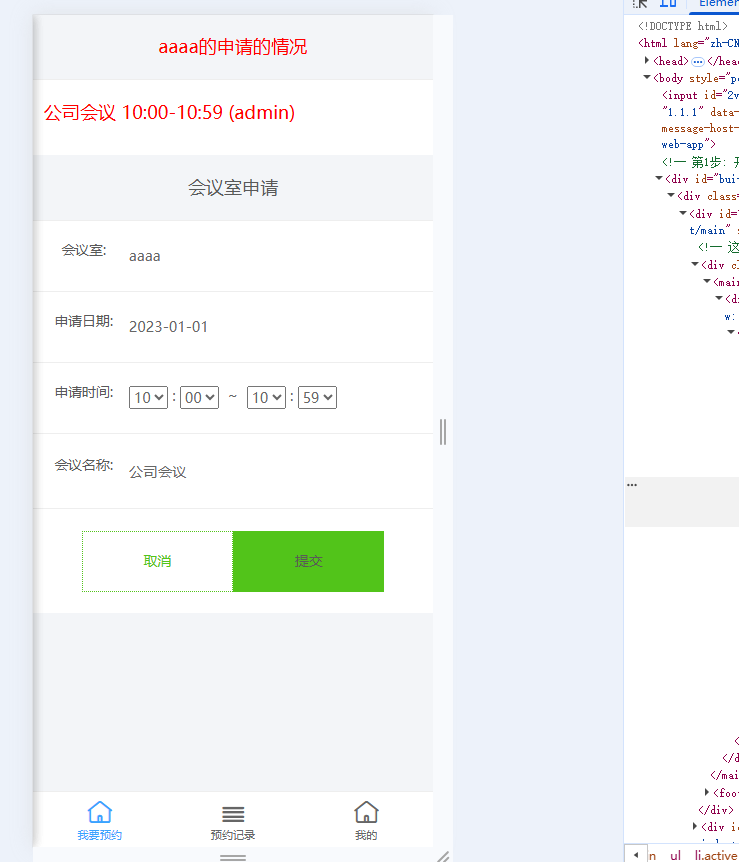
Task: Select the <!DOCTYPE html> line
Action: (682, 26)
